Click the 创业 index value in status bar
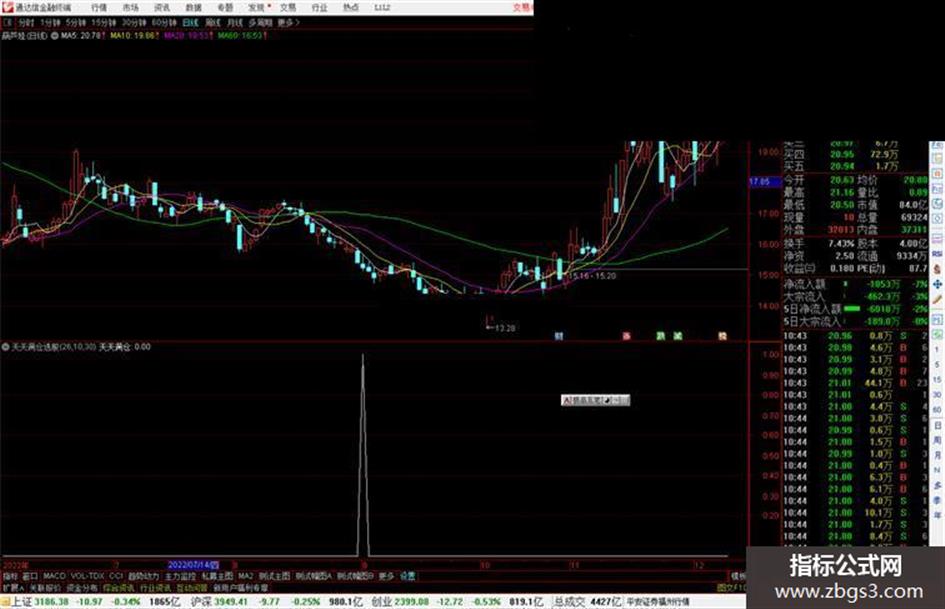The height and width of the screenshot is (609, 945). pyautogui.click(x=412, y=602)
